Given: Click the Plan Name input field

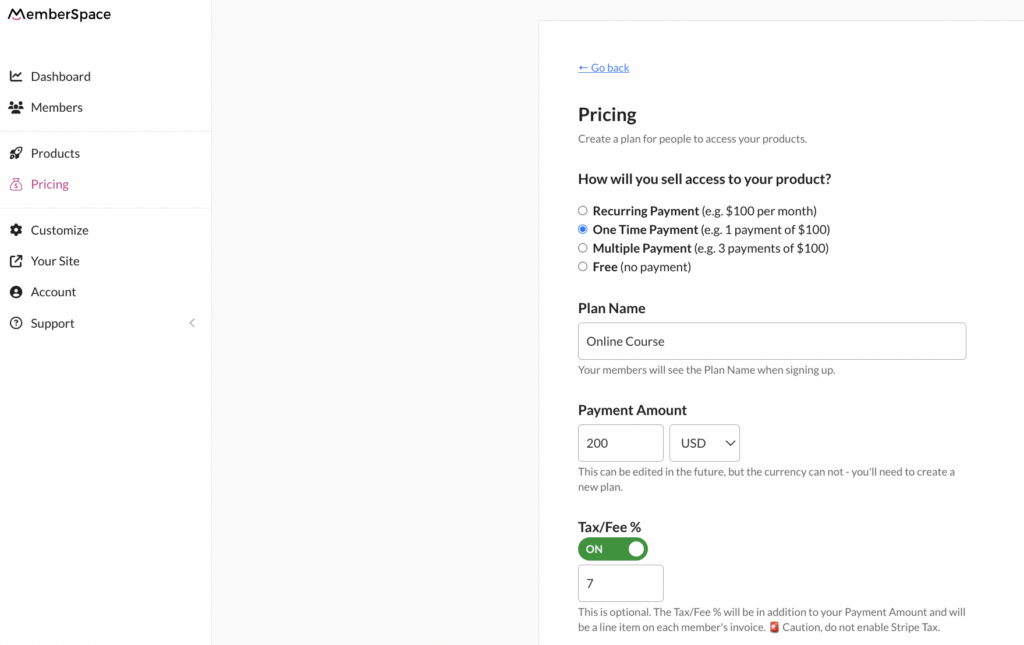Looking at the screenshot, I should click(x=771, y=341).
